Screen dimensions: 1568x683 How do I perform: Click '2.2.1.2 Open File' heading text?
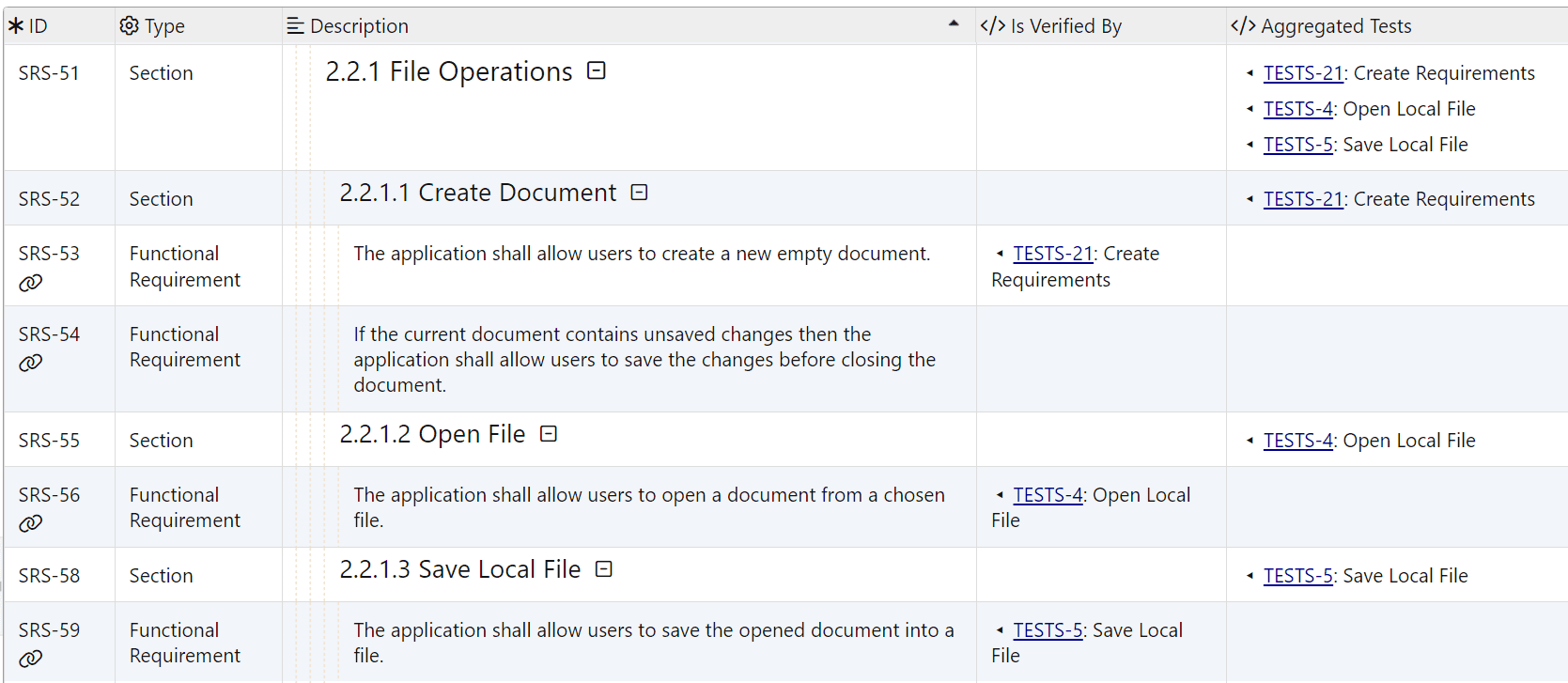coord(432,434)
